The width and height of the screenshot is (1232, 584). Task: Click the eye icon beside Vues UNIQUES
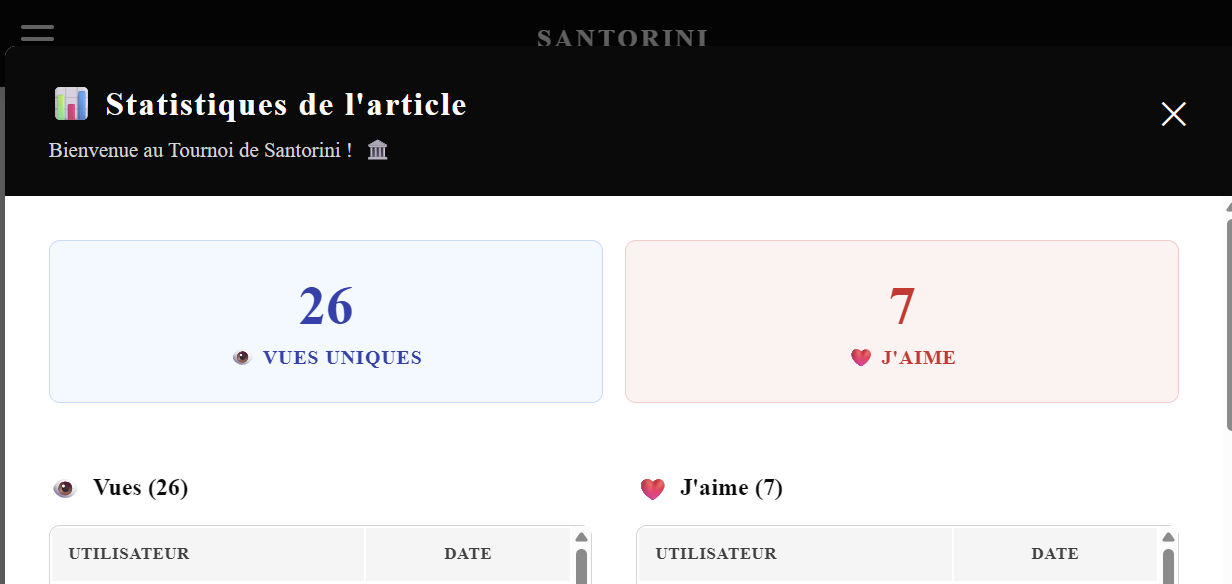pos(241,358)
